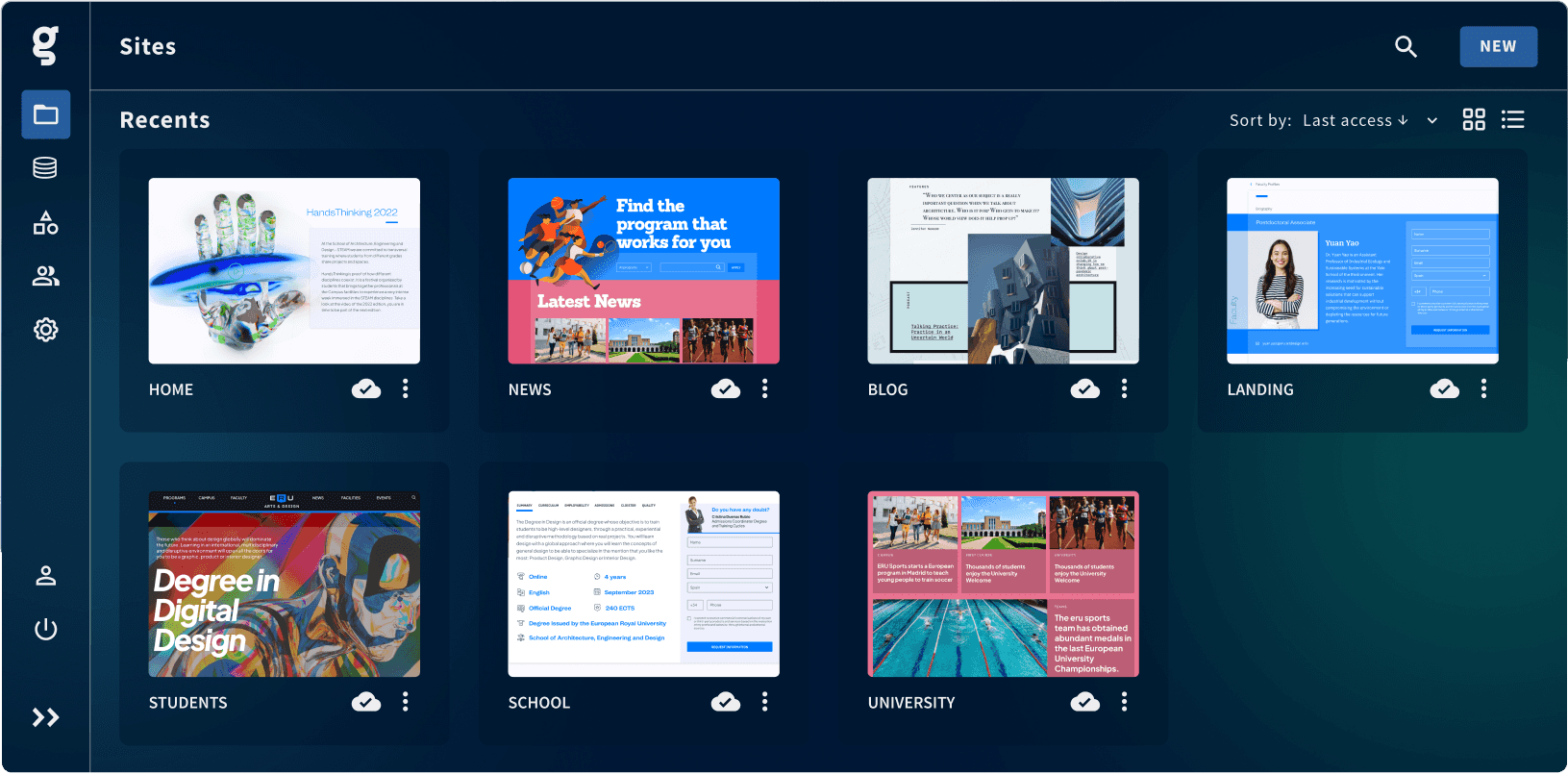Open the three-dot menu for STUDENTS
The height and width of the screenshot is (774, 1568).
406,702
